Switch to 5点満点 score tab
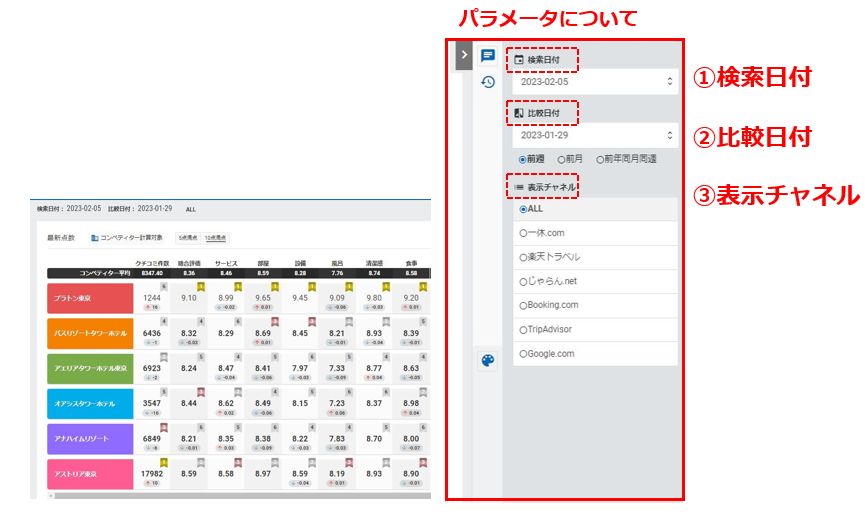The height and width of the screenshot is (520, 865). pos(187,238)
